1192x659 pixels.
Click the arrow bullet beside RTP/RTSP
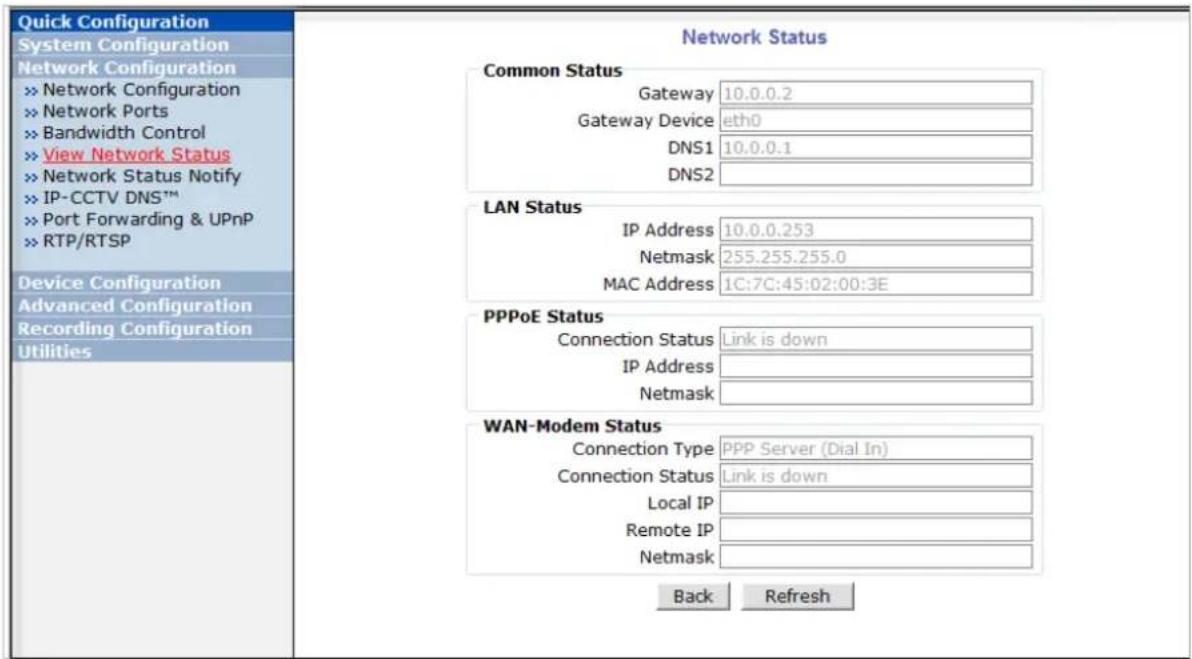tap(31, 242)
